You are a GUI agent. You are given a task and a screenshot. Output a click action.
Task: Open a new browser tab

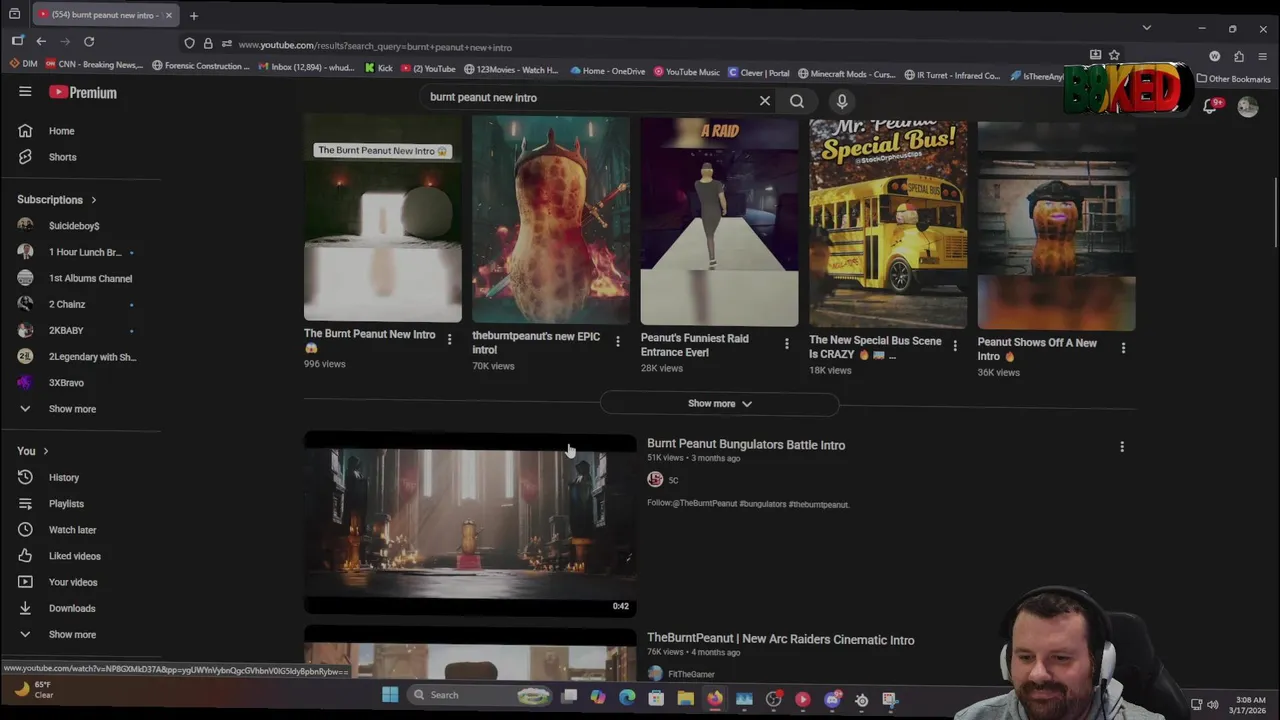tap(194, 15)
